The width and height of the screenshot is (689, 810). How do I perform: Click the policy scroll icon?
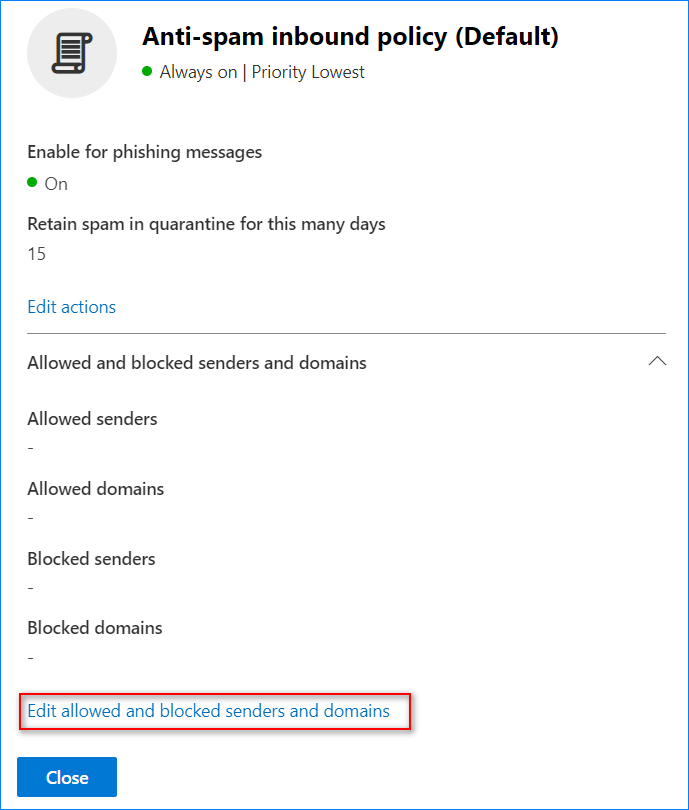pyautogui.click(x=72, y=53)
